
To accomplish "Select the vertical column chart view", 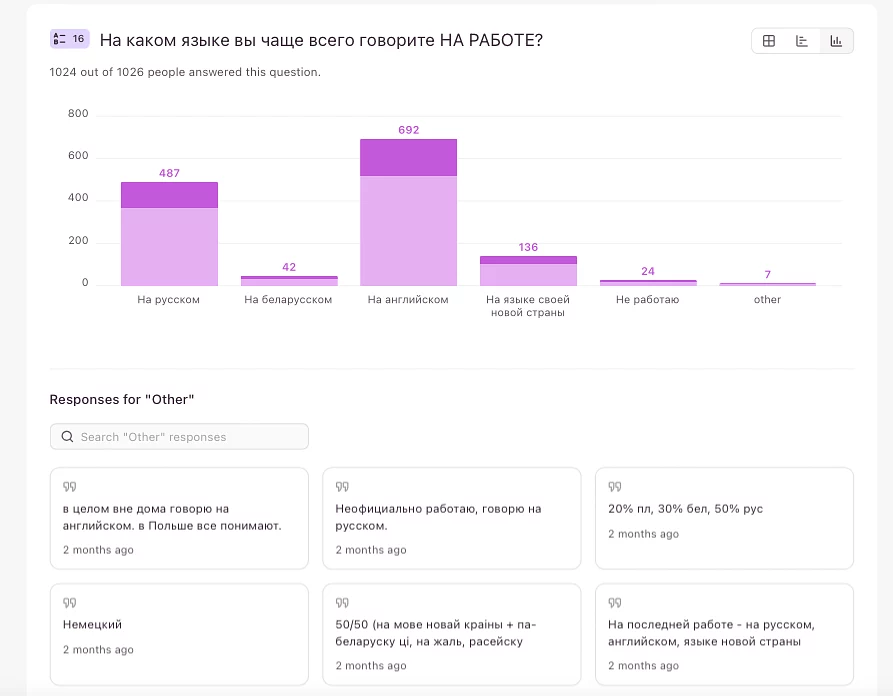I will pos(836,41).
